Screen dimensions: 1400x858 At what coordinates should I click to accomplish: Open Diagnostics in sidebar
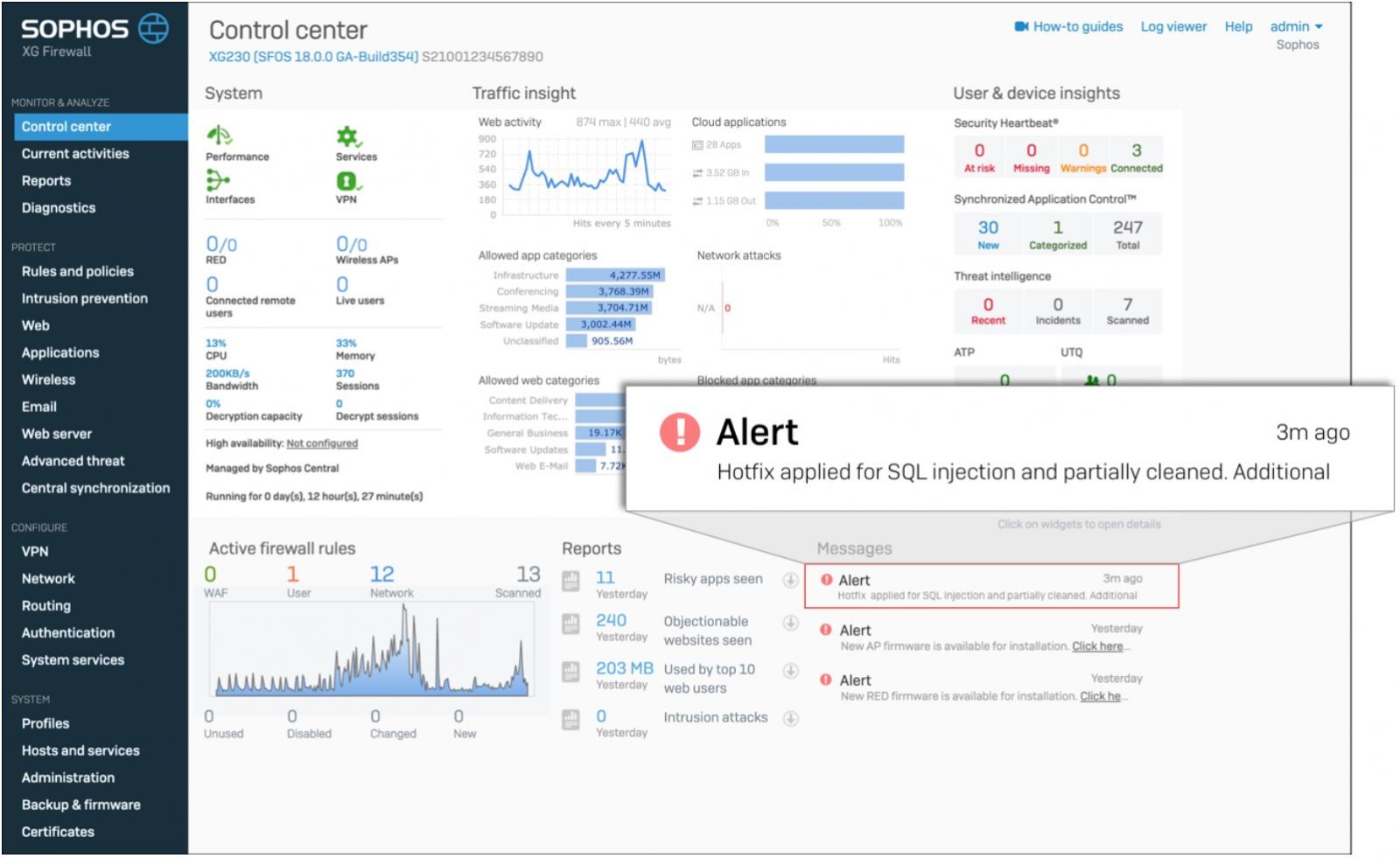[59, 208]
